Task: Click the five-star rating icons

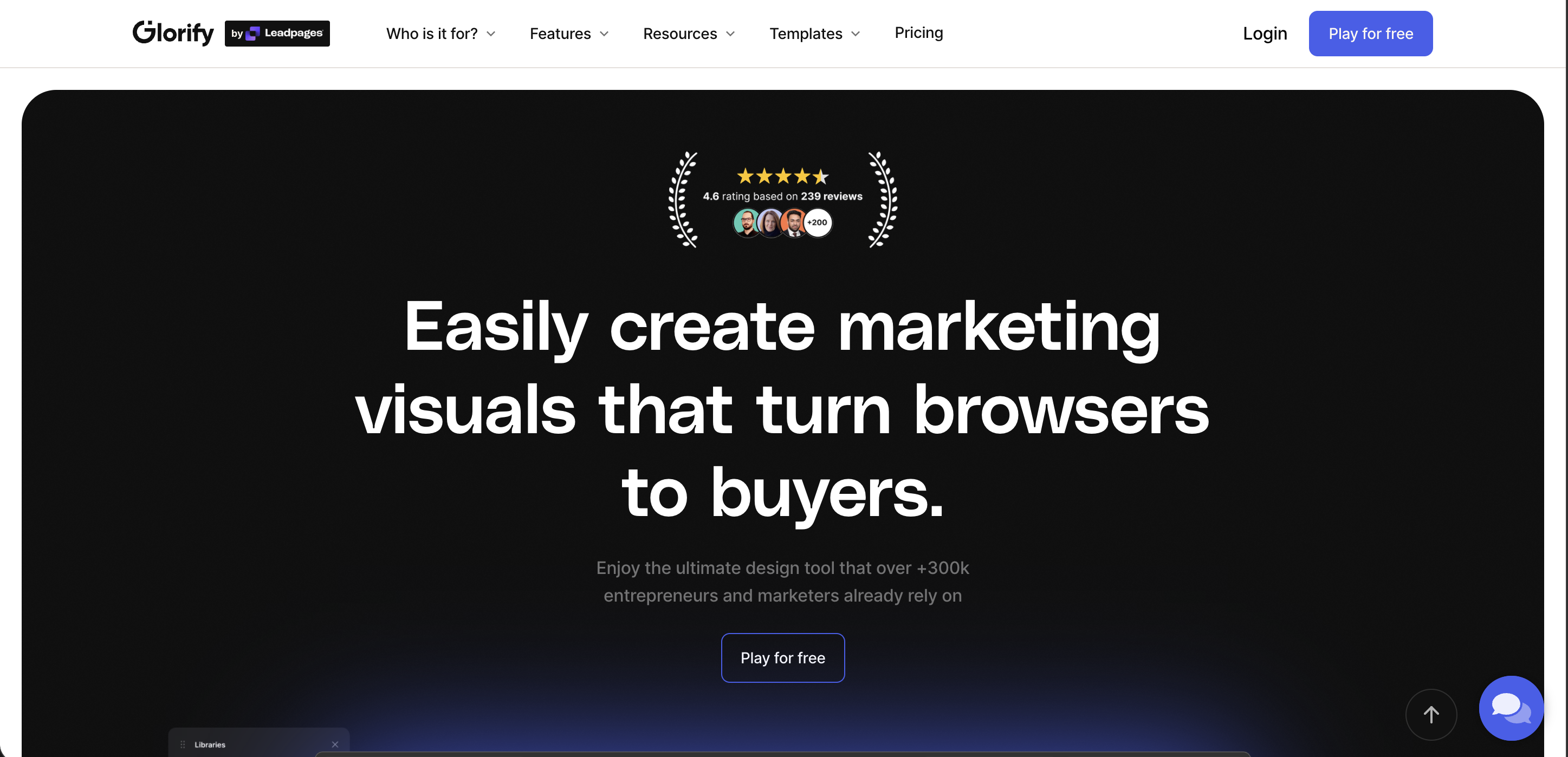Action: click(783, 177)
